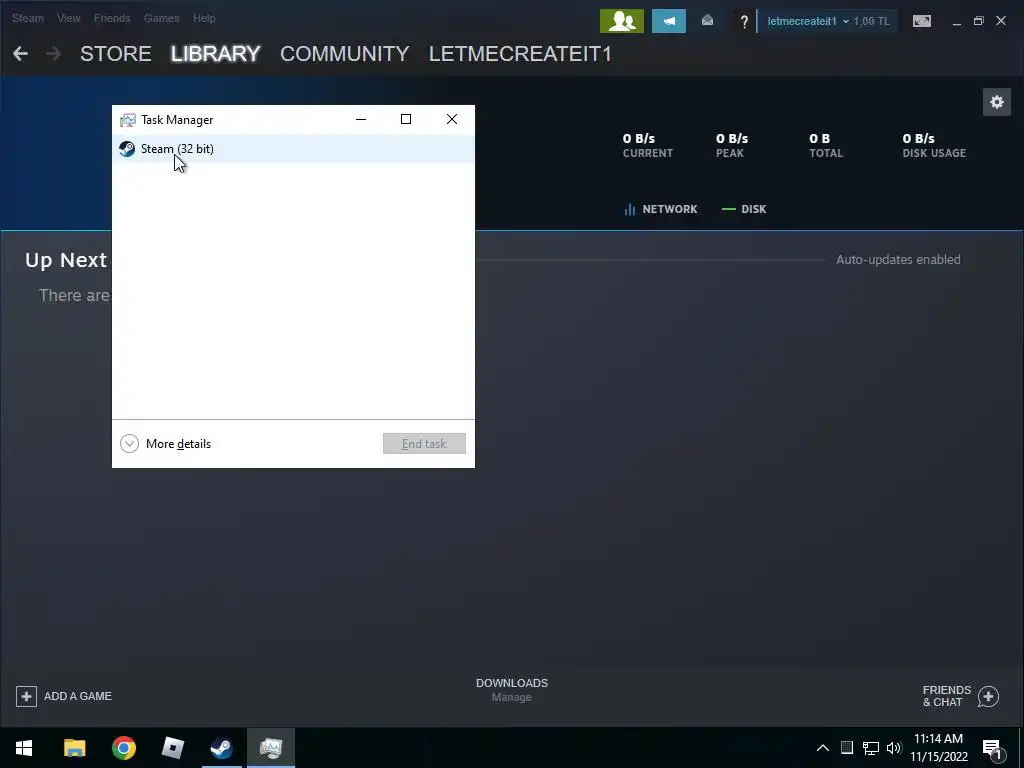The width and height of the screenshot is (1024, 768).
Task: Click the 0 B/s PEAK stat
Action: click(x=732, y=145)
